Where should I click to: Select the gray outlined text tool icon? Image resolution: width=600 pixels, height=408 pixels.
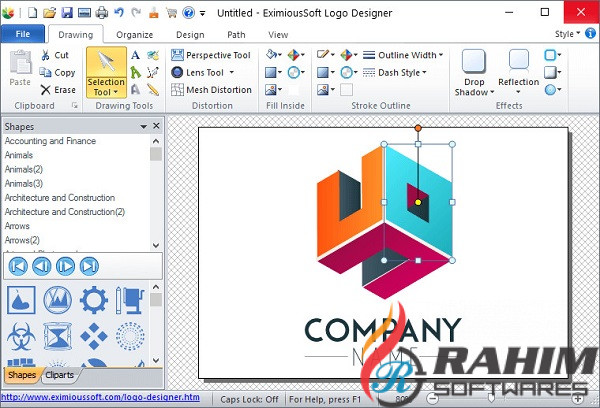(135, 90)
